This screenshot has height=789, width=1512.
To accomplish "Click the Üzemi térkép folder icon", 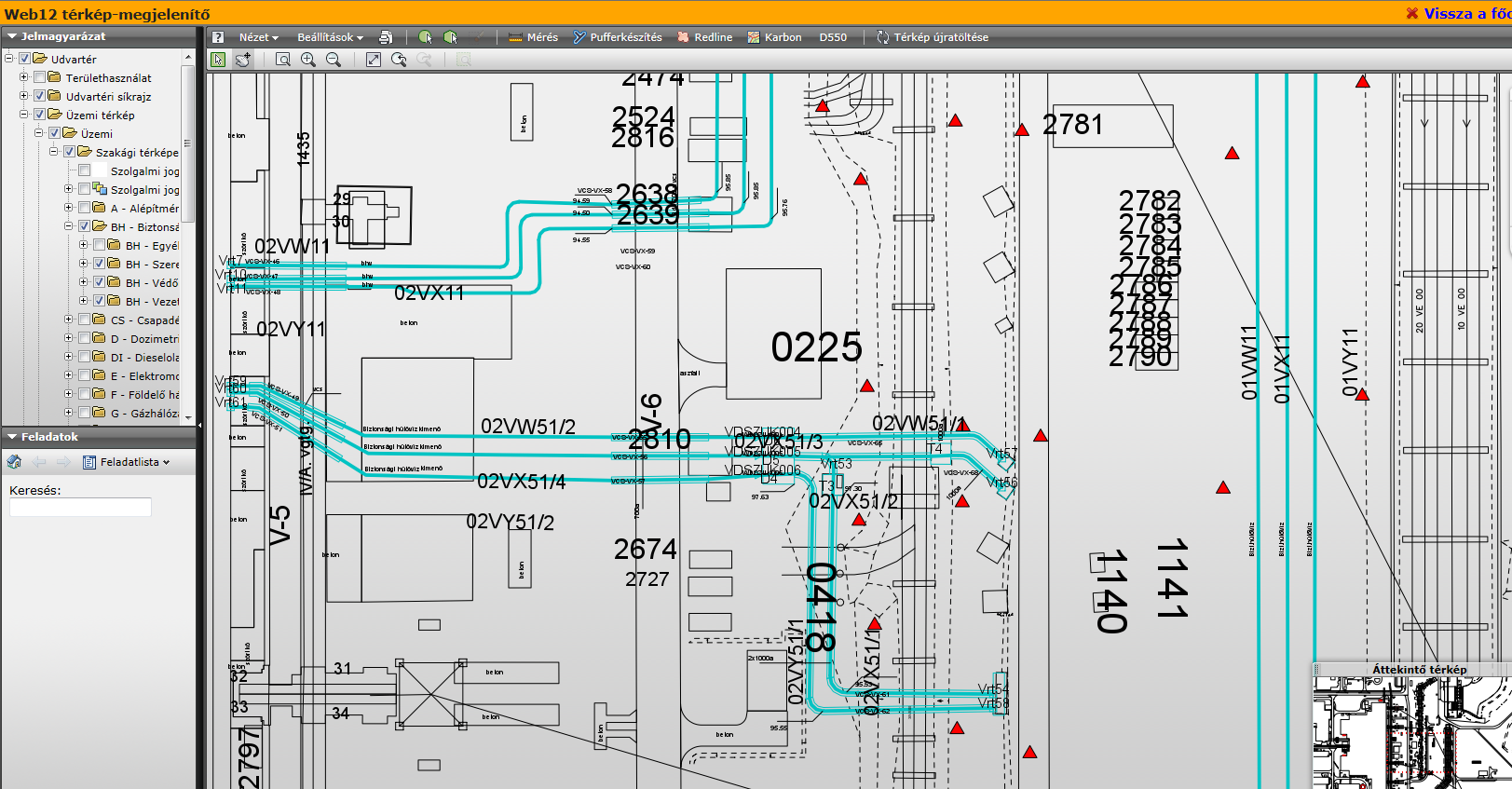I will (x=55, y=115).
